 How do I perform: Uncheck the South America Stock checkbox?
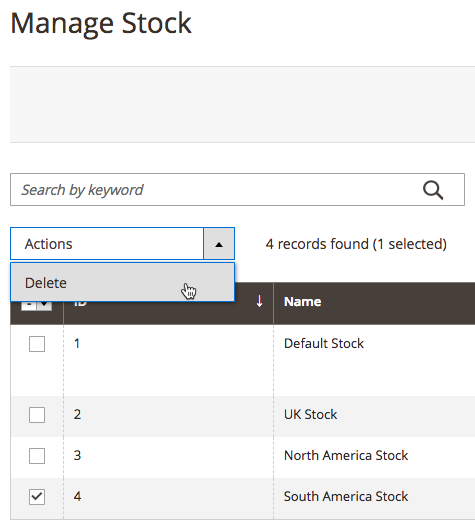coord(37,497)
